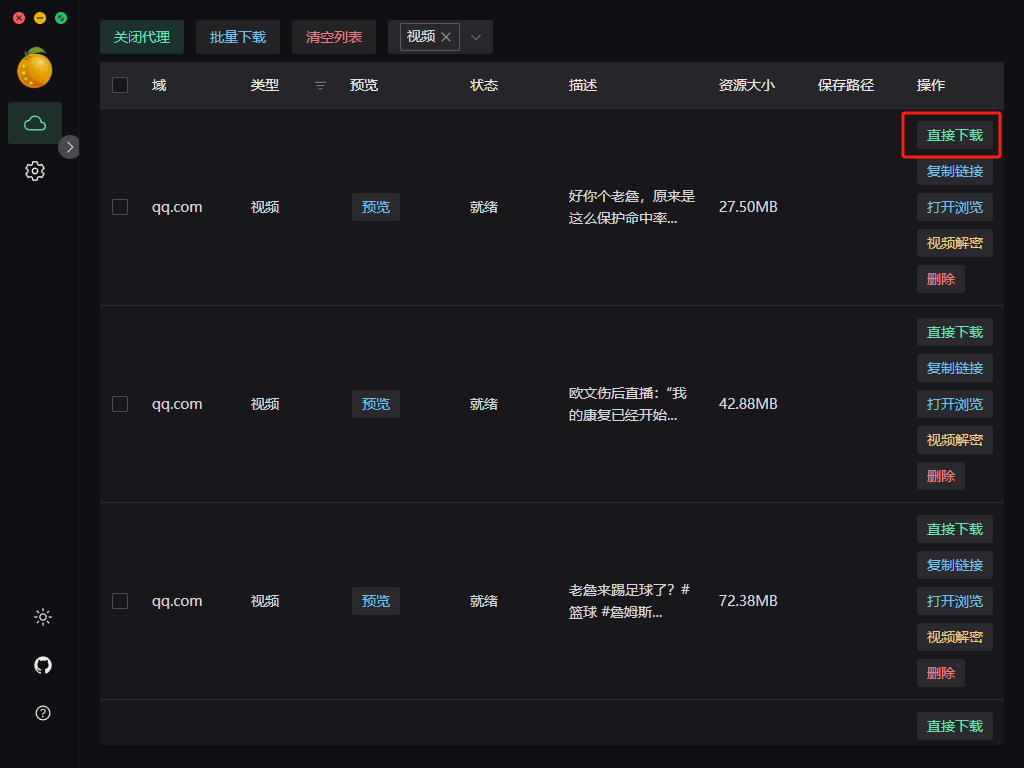Click 直接下载 for first video row

pos(954,135)
